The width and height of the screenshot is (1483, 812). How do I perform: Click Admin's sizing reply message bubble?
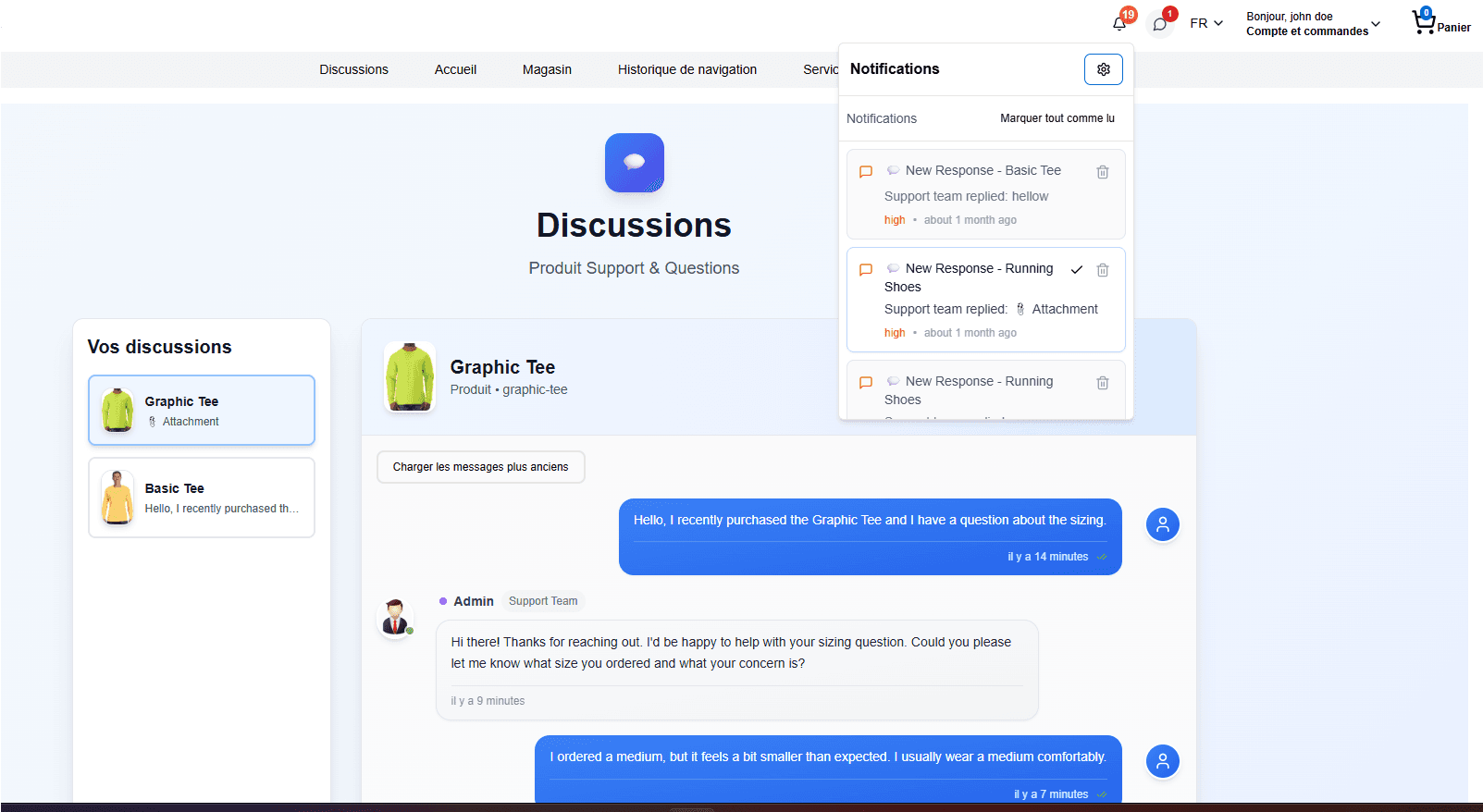coord(737,671)
